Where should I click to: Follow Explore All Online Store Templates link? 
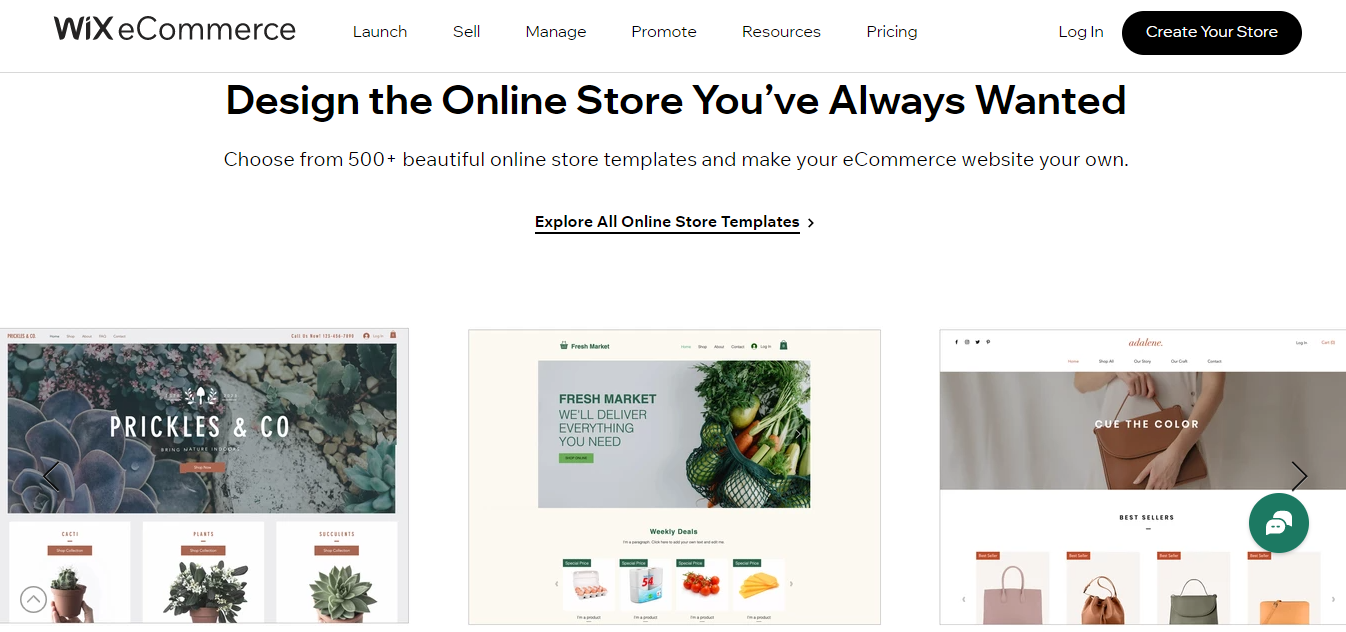point(667,222)
